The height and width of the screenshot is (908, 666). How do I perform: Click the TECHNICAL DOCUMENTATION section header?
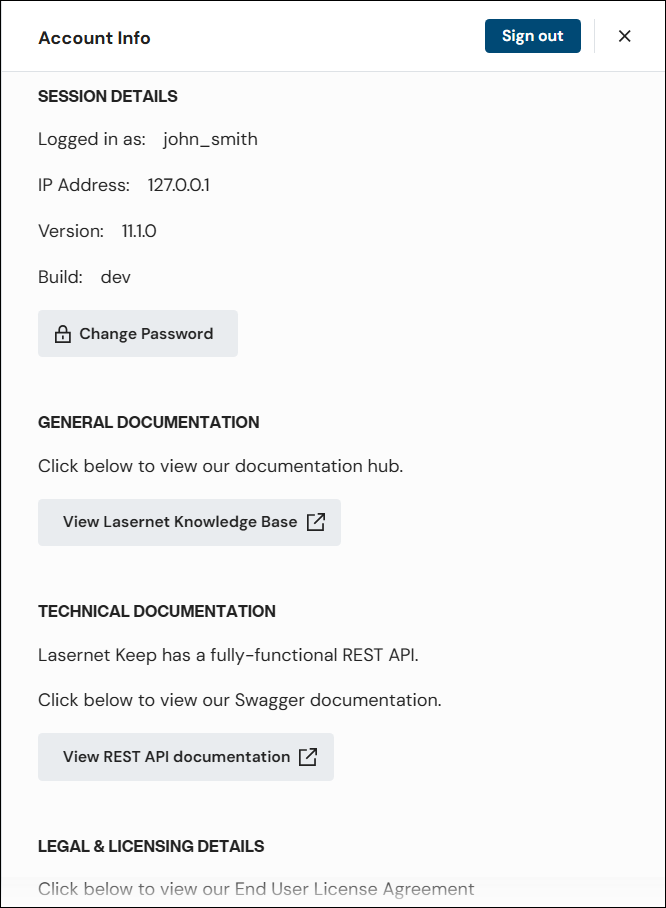[157, 611]
